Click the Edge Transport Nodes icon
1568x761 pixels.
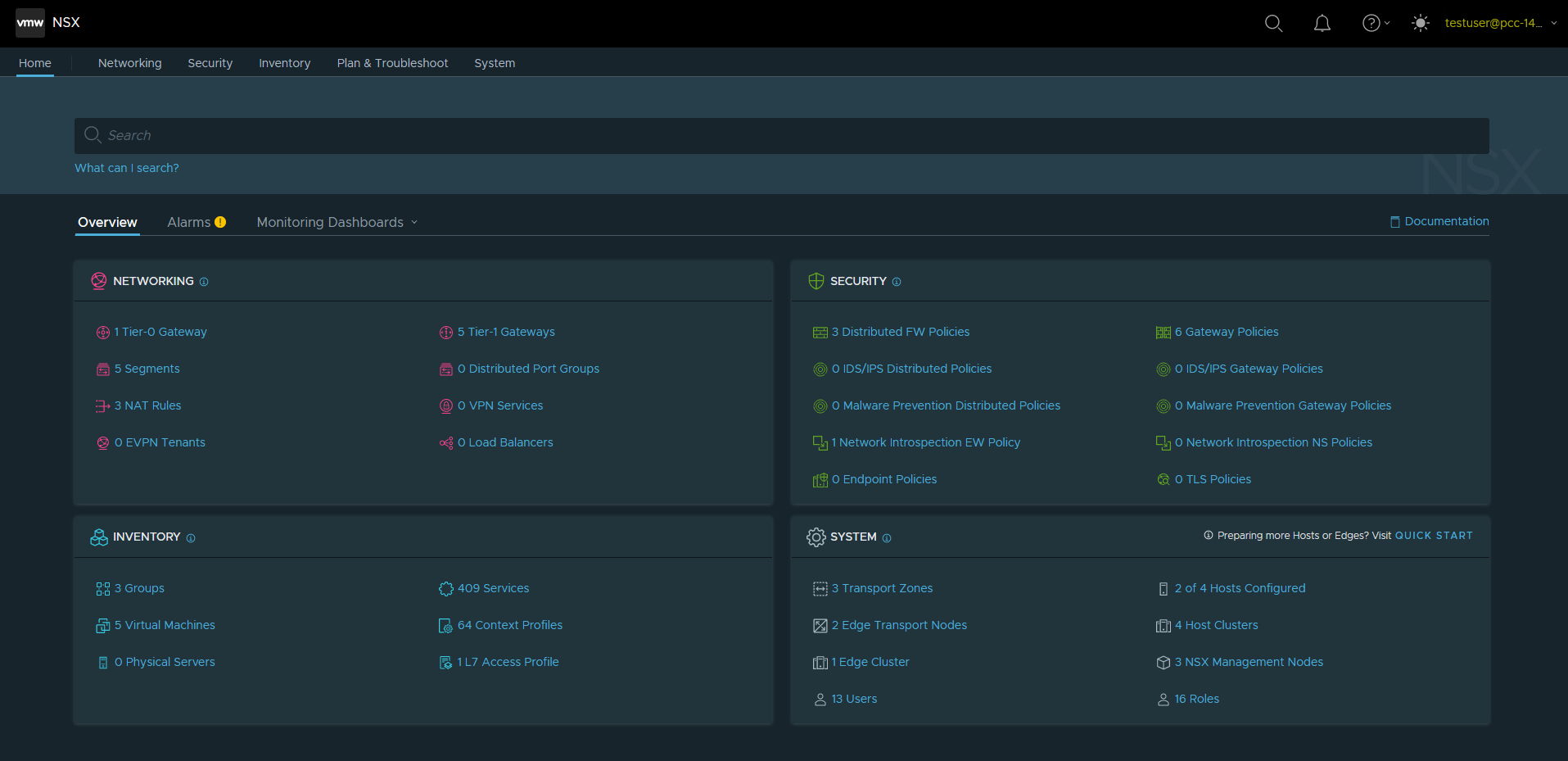tap(820, 626)
